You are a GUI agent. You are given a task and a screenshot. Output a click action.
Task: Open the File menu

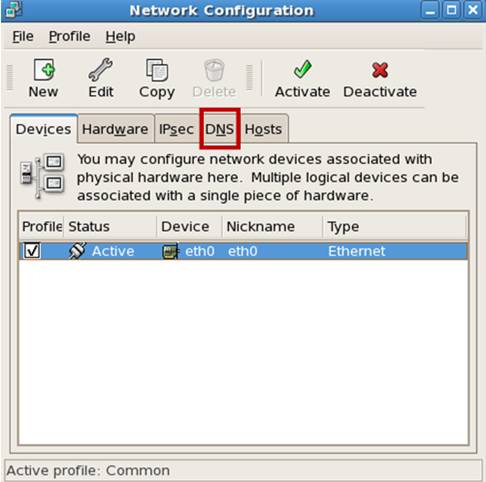[x=23, y=36]
